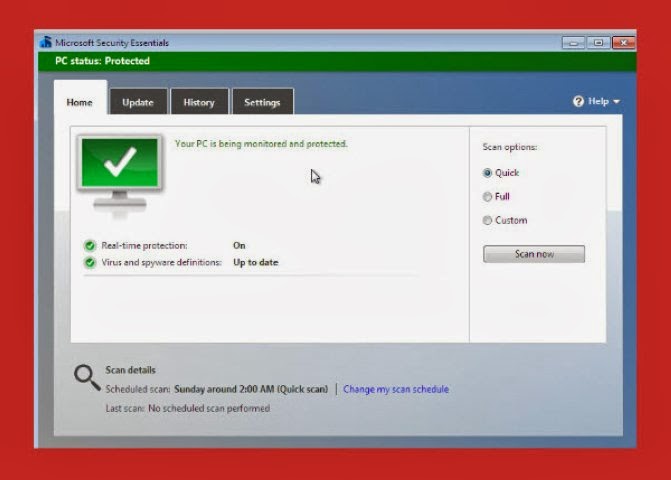Screen dimensions: 671x480
Task: Click the green check next to Real-time protection
Action: pyautogui.click(x=90, y=246)
